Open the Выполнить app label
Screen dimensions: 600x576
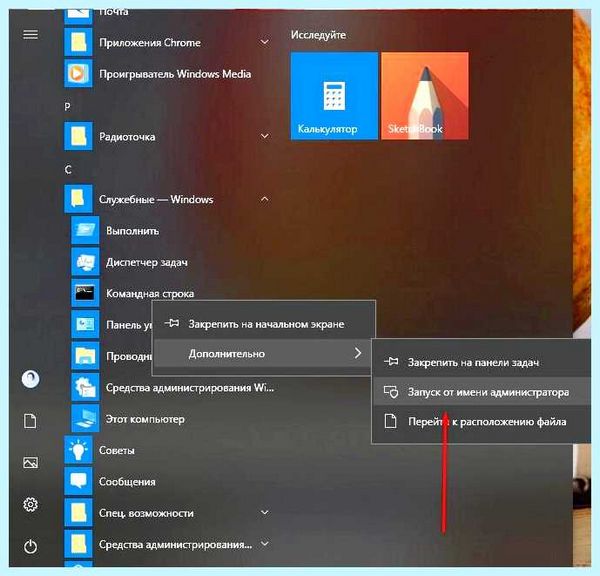coord(132,231)
